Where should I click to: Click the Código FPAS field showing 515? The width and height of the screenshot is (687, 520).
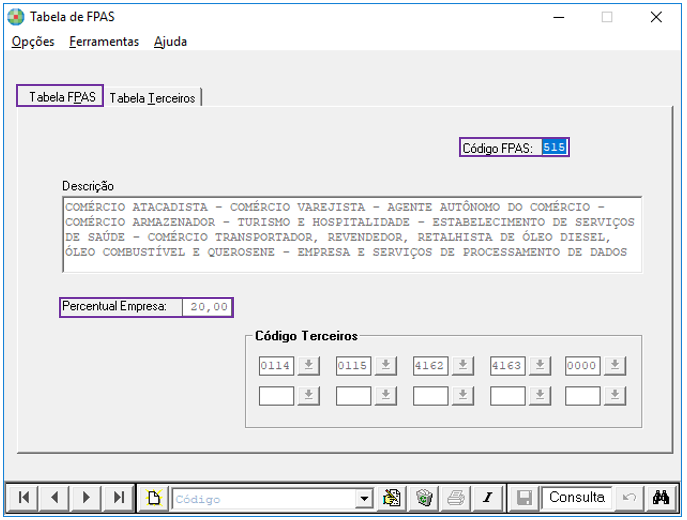coord(554,147)
